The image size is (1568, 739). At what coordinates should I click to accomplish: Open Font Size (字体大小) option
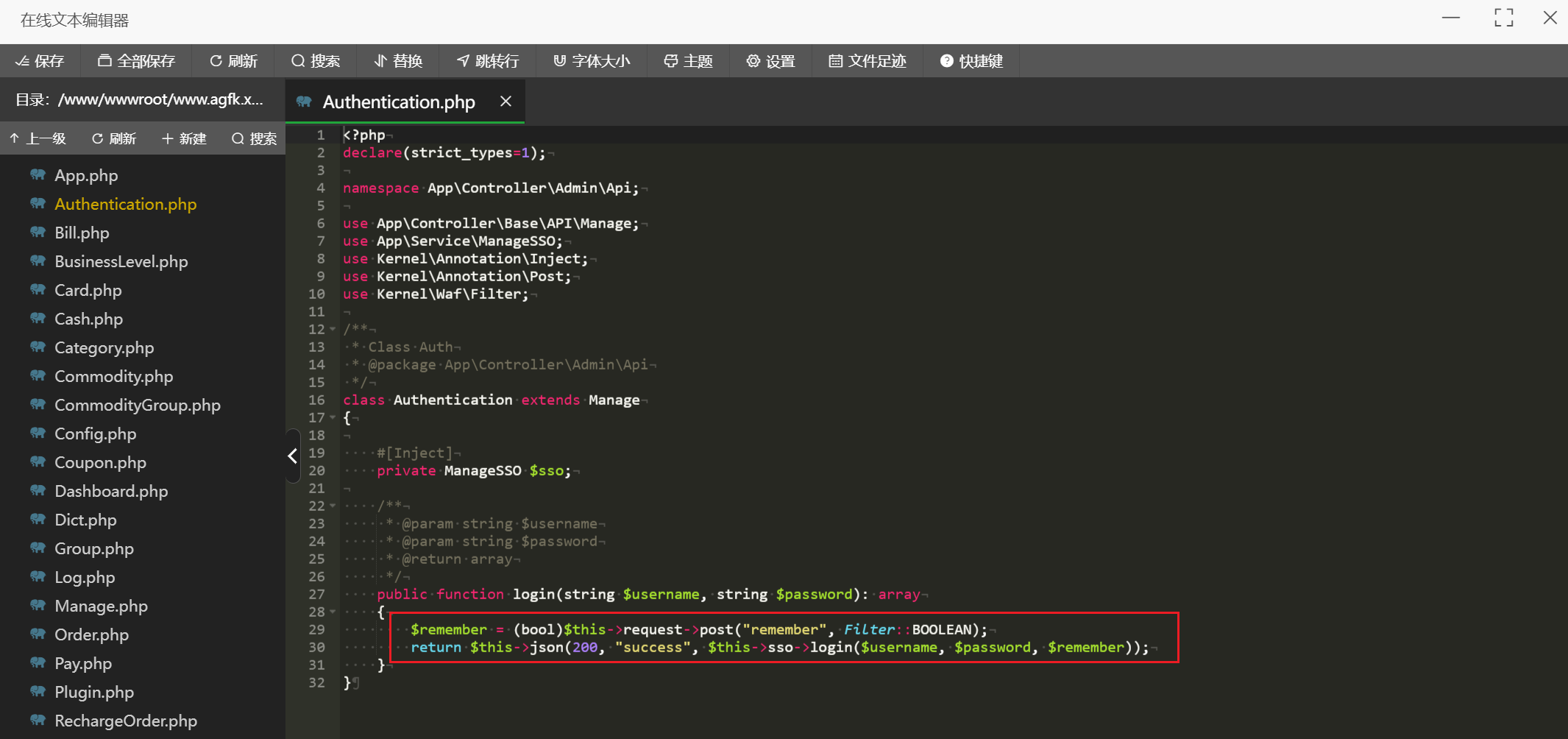pyautogui.click(x=592, y=61)
